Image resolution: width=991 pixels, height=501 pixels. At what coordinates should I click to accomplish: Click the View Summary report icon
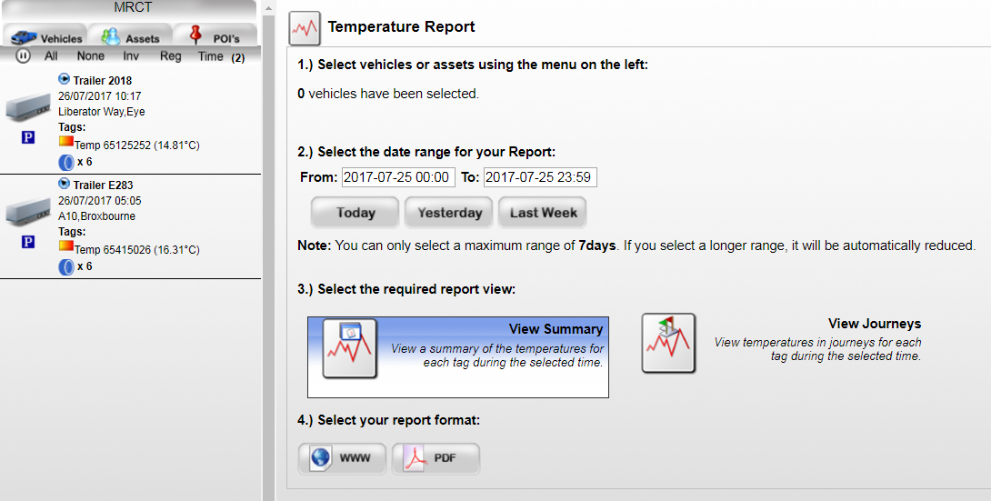[349, 349]
